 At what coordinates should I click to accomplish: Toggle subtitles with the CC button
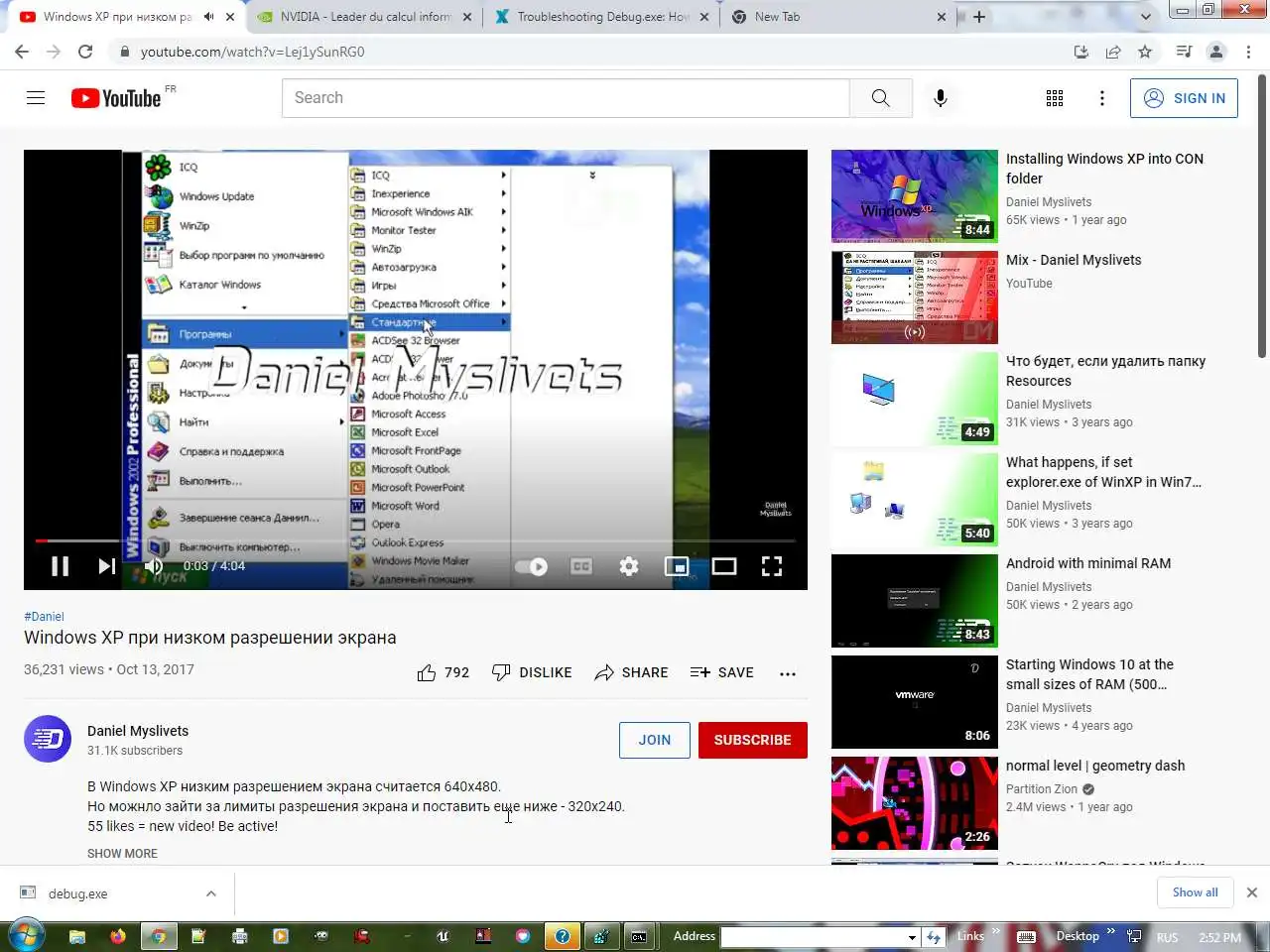pyautogui.click(x=581, y=566)
